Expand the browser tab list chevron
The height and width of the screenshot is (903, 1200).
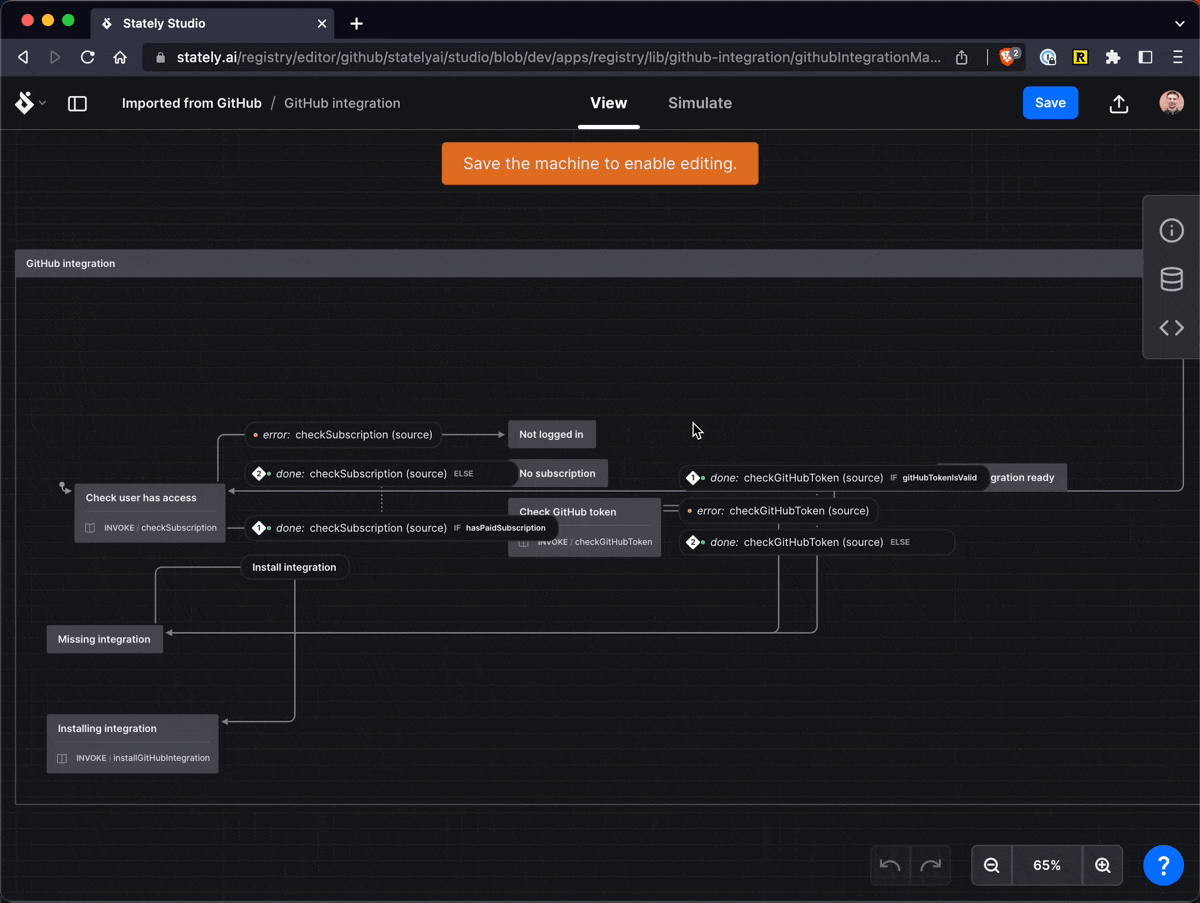[x=1180, y=23]
